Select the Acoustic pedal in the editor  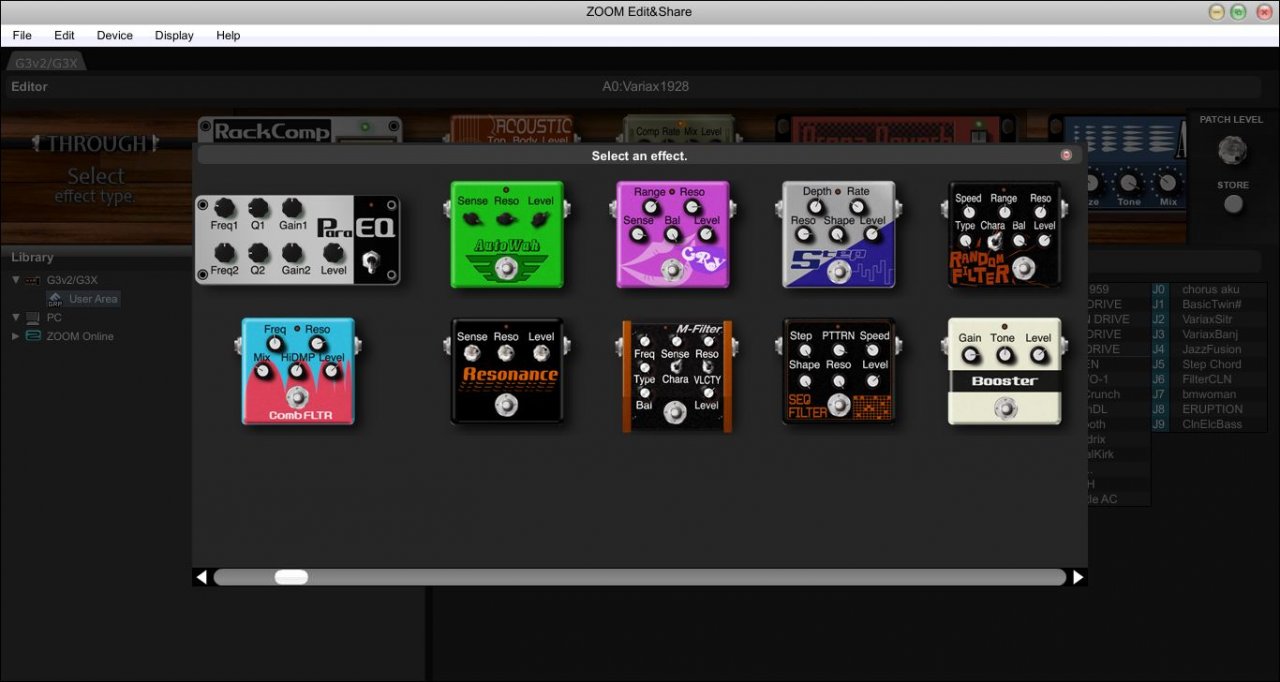pos(511,128)
